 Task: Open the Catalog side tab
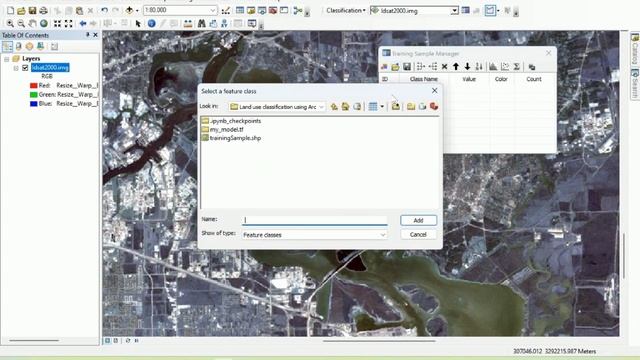[x=635, y=49]
